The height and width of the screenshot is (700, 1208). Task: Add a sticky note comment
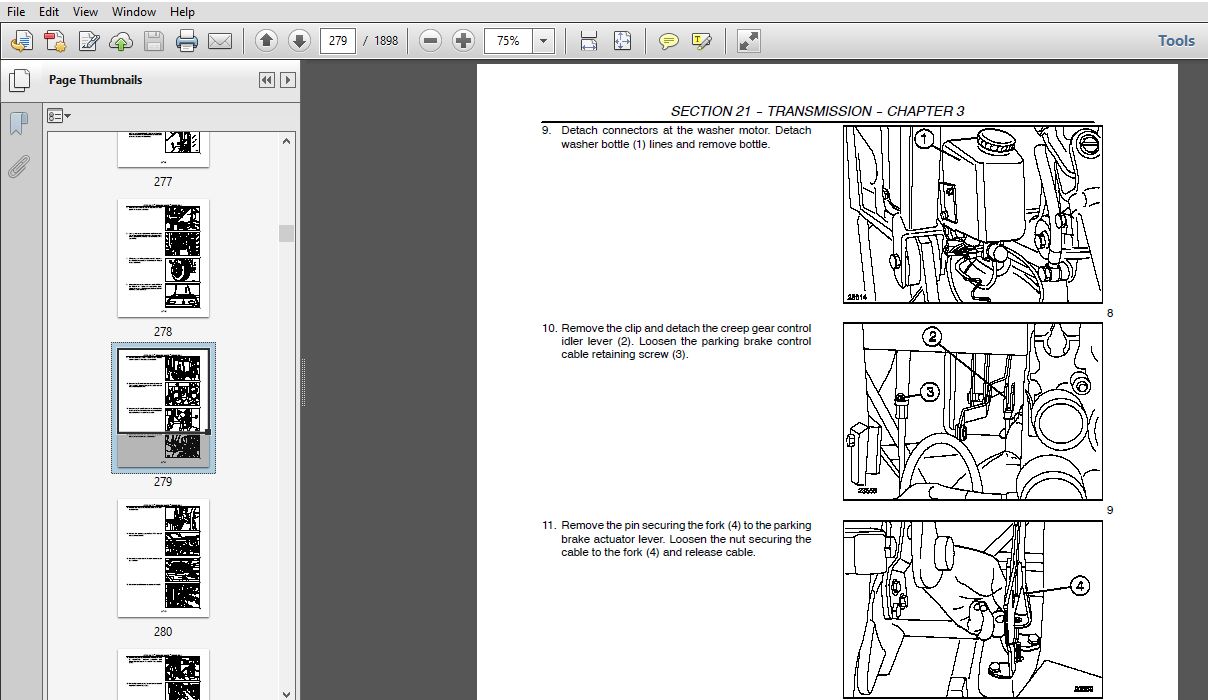tap(669, 41)
